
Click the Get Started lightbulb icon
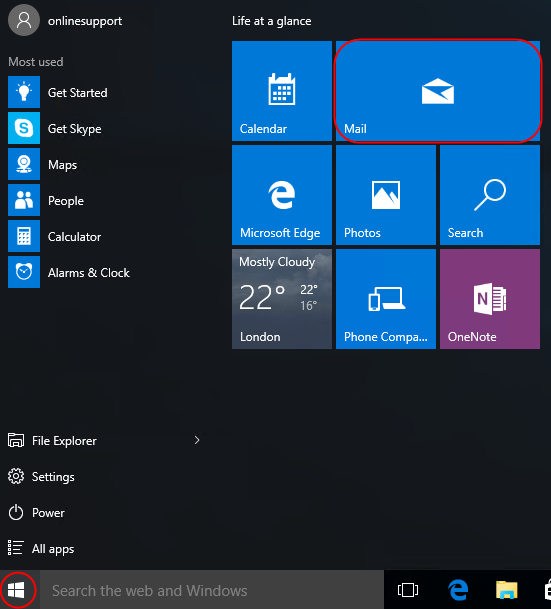[x=24, y=92]
